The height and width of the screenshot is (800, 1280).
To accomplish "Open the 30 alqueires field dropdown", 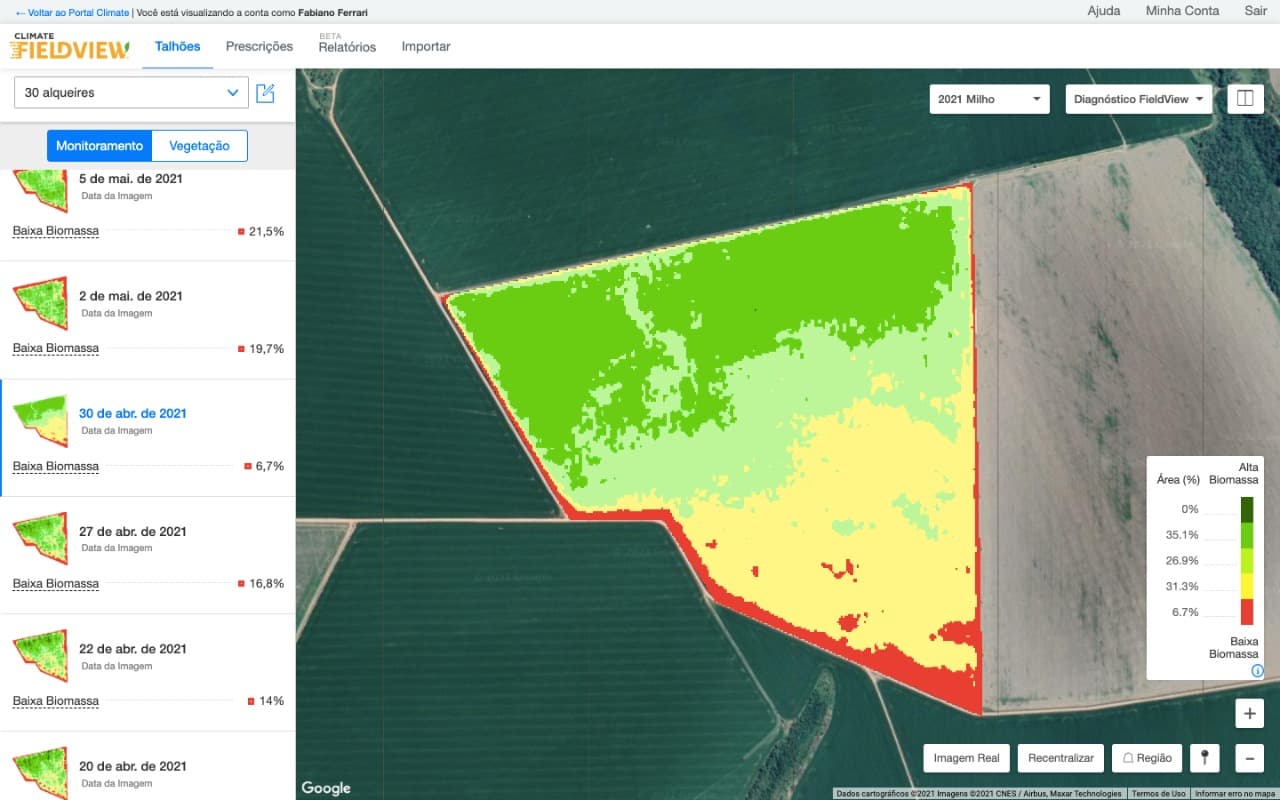I will (130, 92).
